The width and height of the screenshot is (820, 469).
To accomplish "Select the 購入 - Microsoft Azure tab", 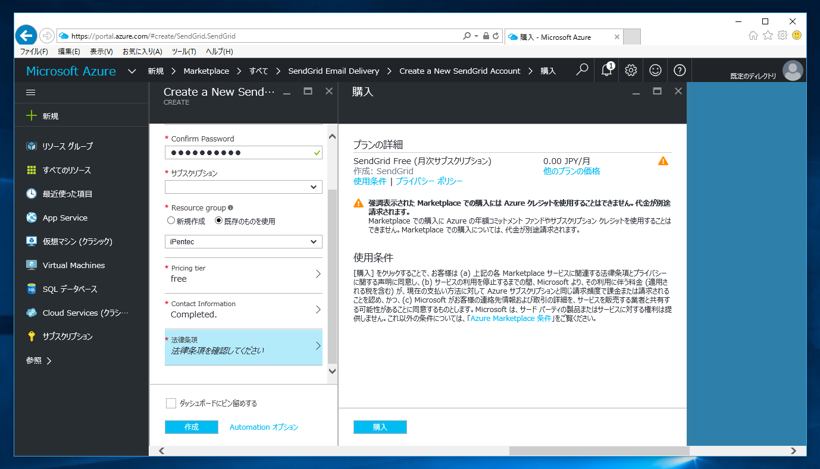I will [564, 37].
